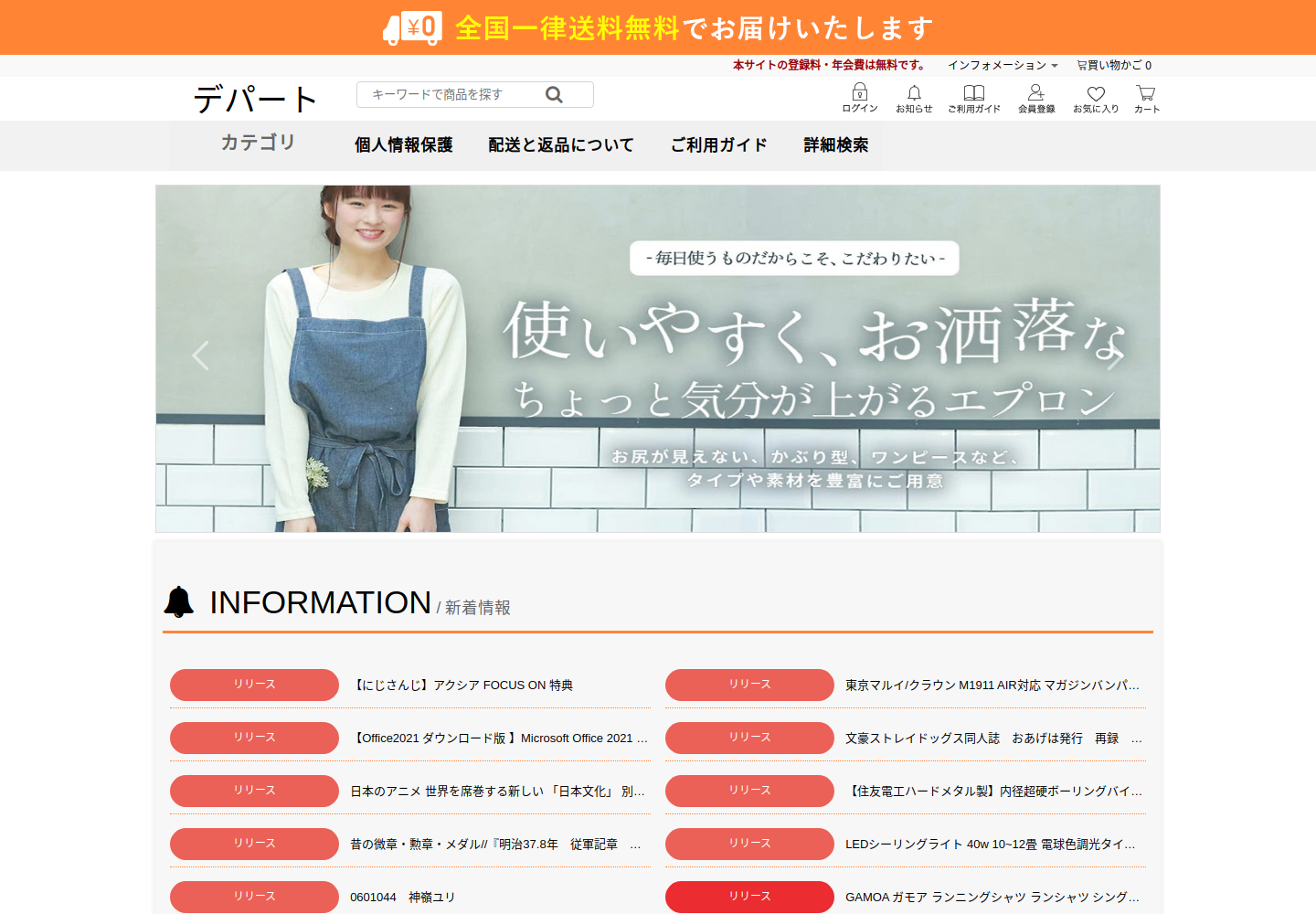1316x914 pixels.
Task: Open the カテゴリ category menu
Action: tap(258, 143)
